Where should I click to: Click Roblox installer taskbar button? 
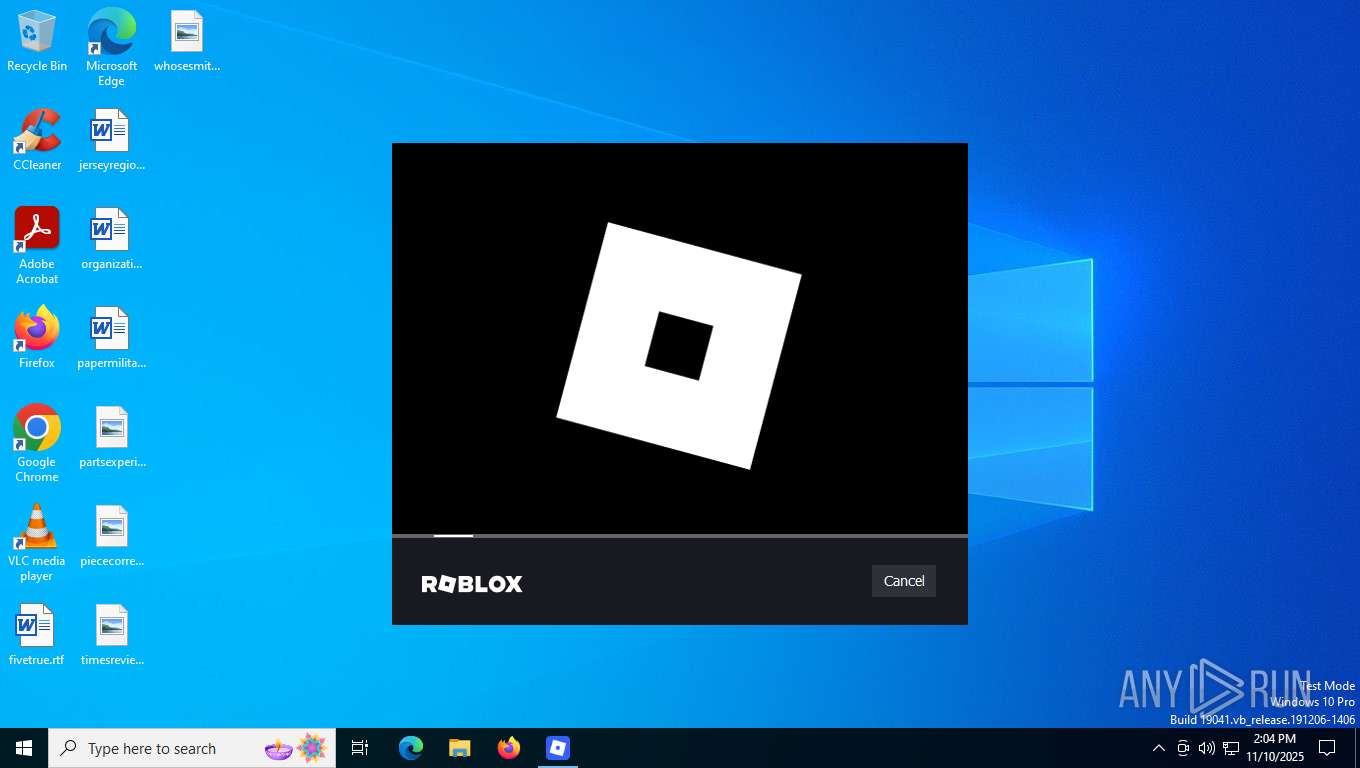[x=557, y=748]
